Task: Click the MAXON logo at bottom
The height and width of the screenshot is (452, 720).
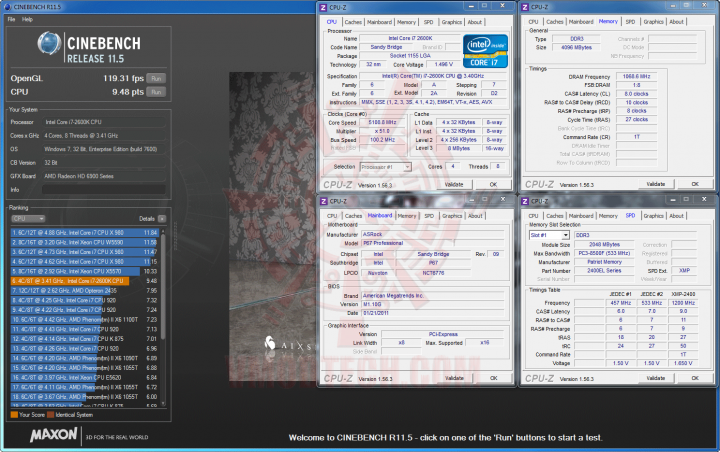Action: [54, 435]
